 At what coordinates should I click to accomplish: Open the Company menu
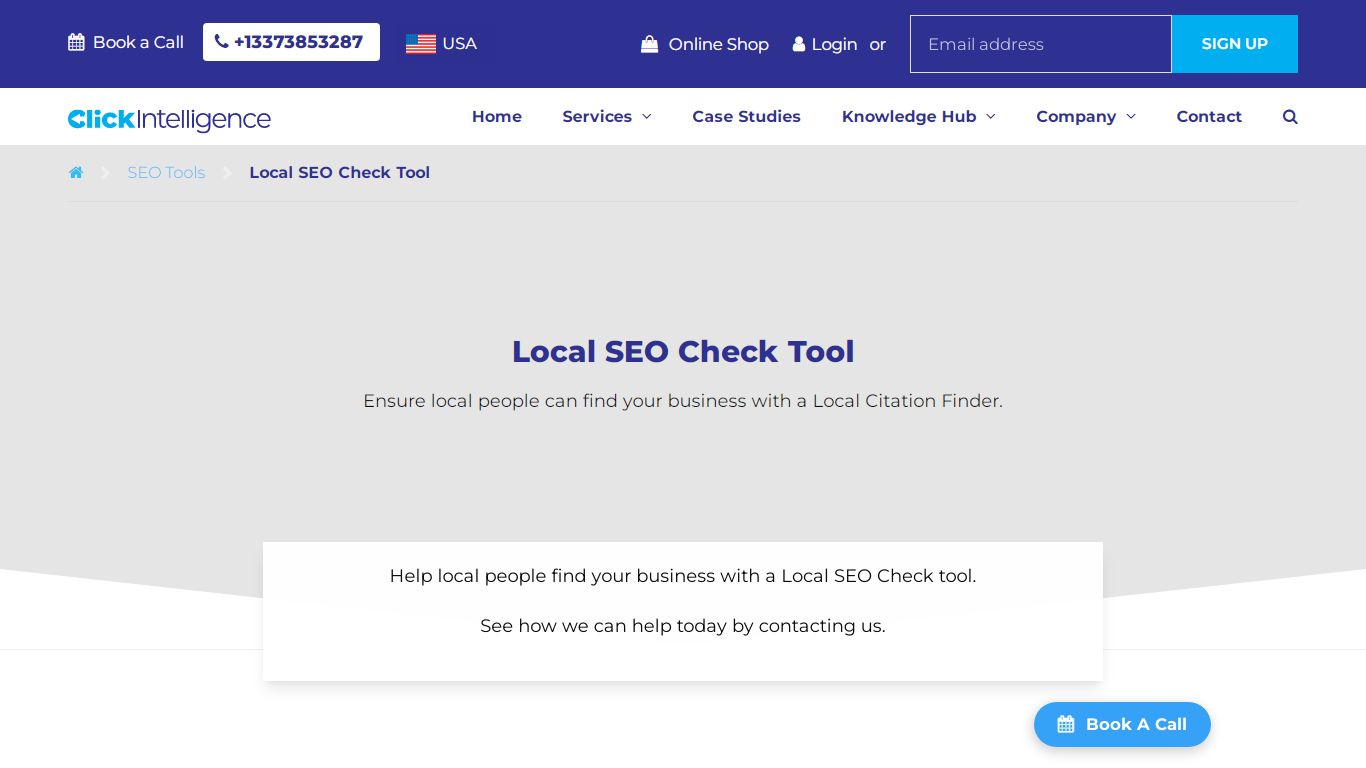[x=1086, y=117]
